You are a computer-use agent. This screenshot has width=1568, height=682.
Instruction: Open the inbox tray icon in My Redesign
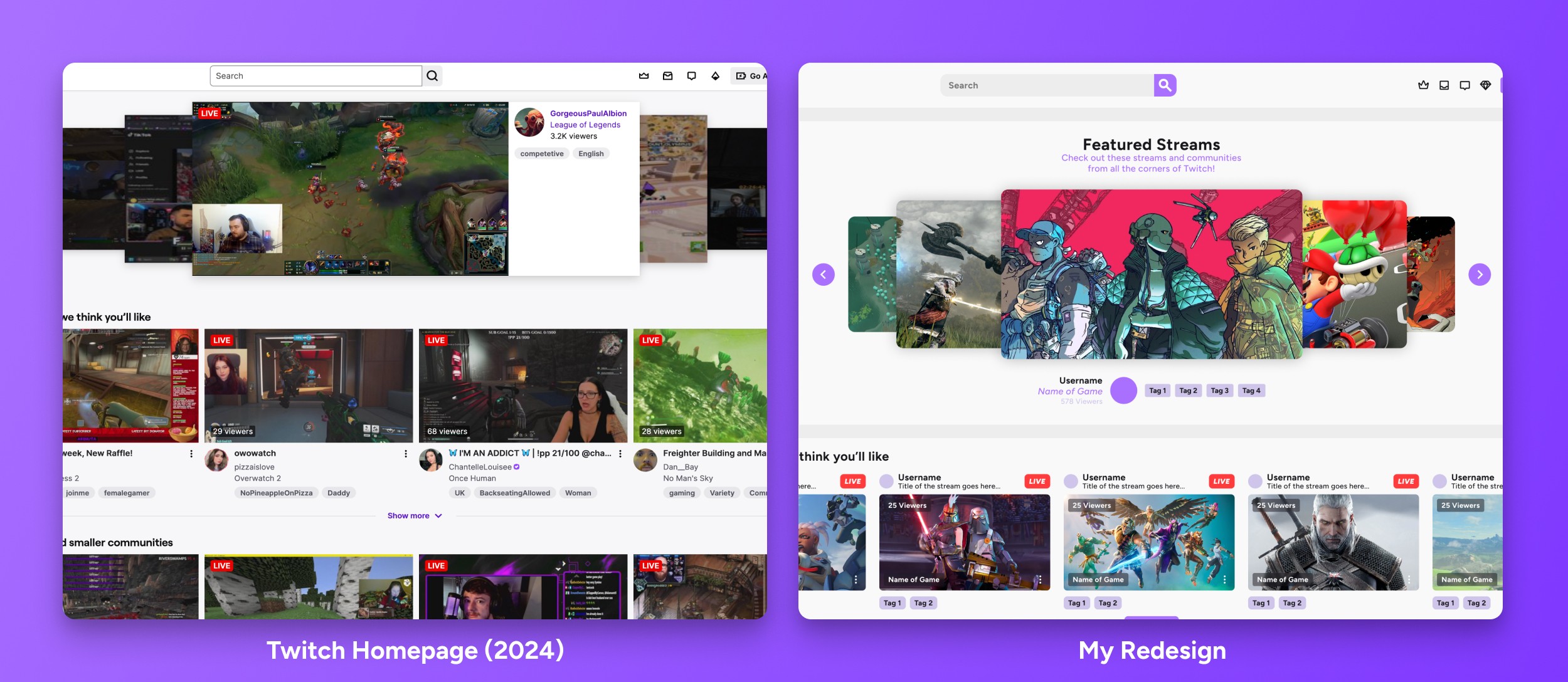pos(1444,85)
